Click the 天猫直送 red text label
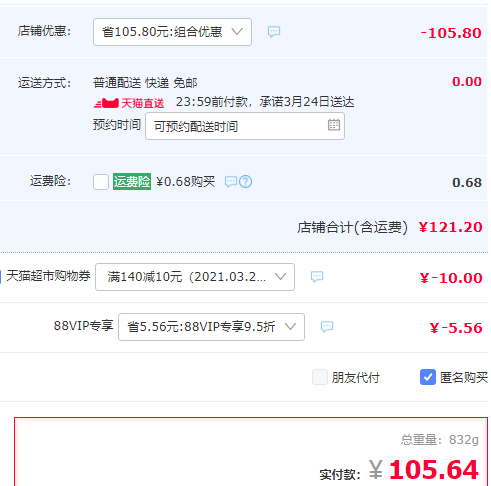491x486 pixels. point(143,103)
